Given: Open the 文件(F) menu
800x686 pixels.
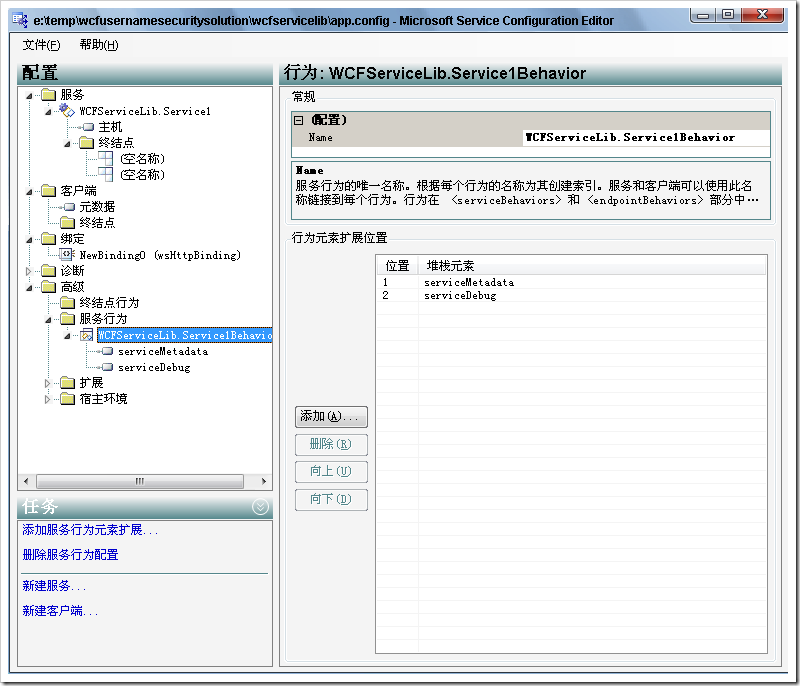Looking at the screenshot, I should pyautogui.click(x=41, y=45).
